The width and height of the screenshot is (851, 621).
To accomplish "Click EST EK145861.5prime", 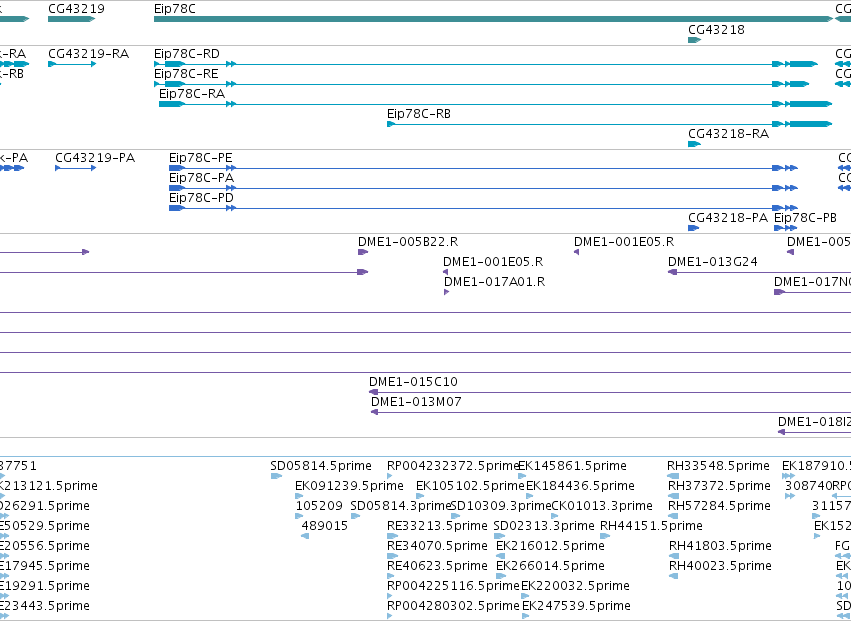I will 573,466.
